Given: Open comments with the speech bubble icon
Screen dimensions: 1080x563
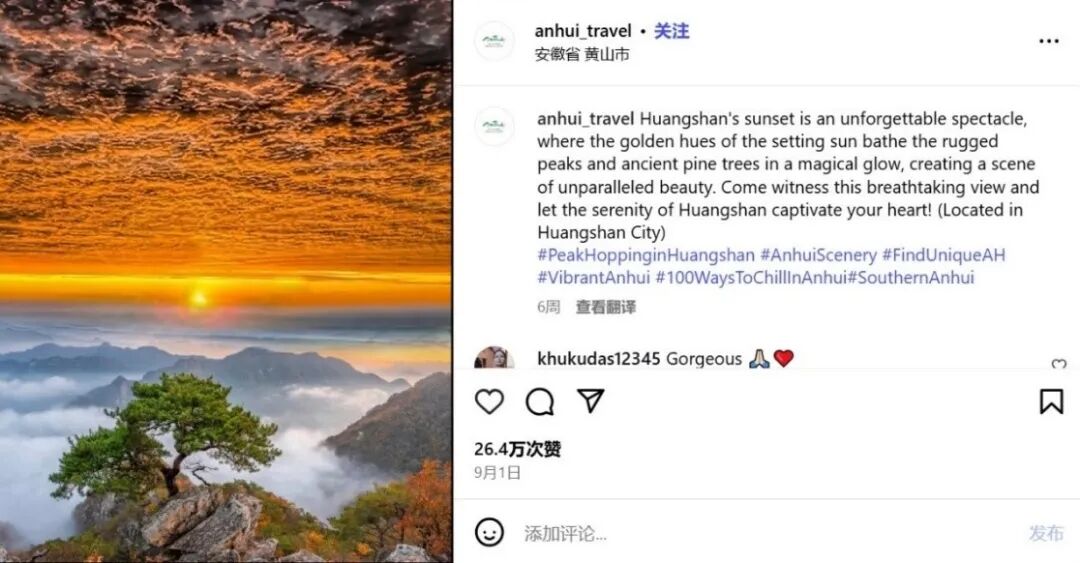Looking at the screenshot, I should (540, 401).
